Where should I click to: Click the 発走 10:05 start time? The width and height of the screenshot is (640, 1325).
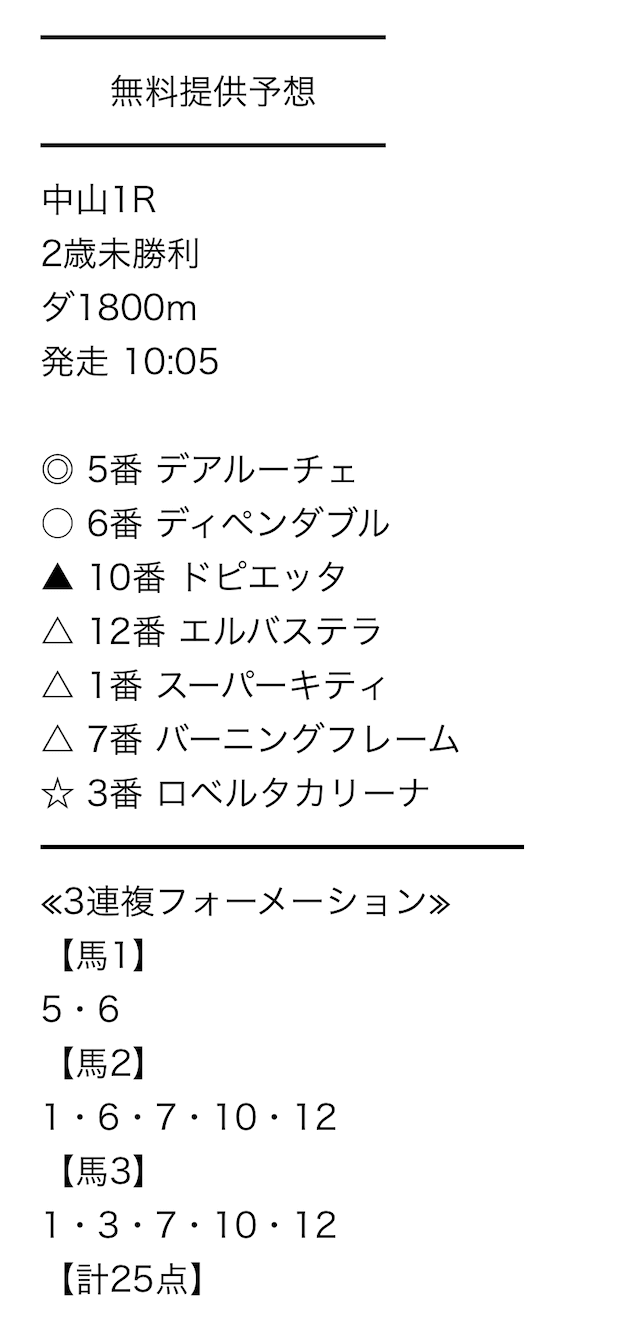coord(130,363)
